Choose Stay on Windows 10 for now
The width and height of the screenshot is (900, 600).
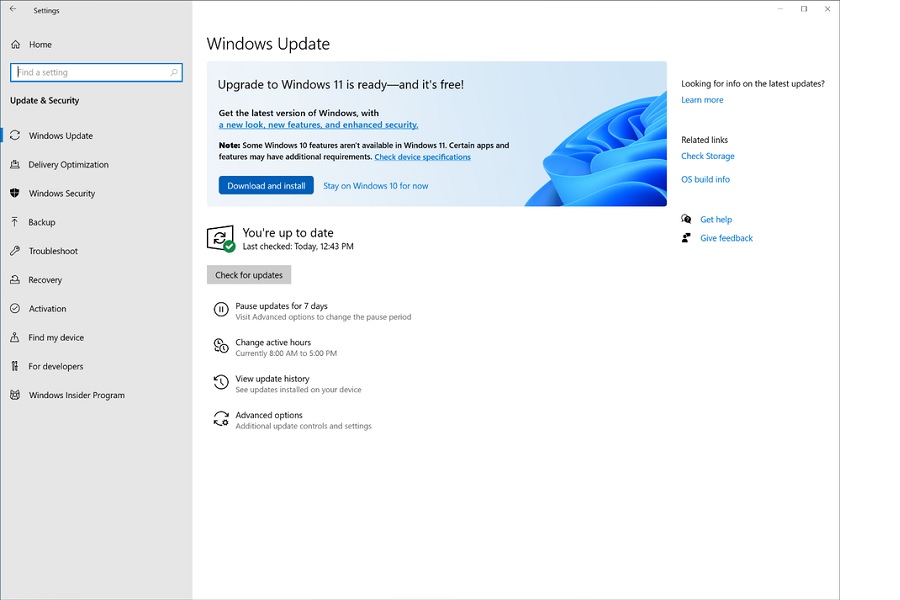tap(375, 186)
